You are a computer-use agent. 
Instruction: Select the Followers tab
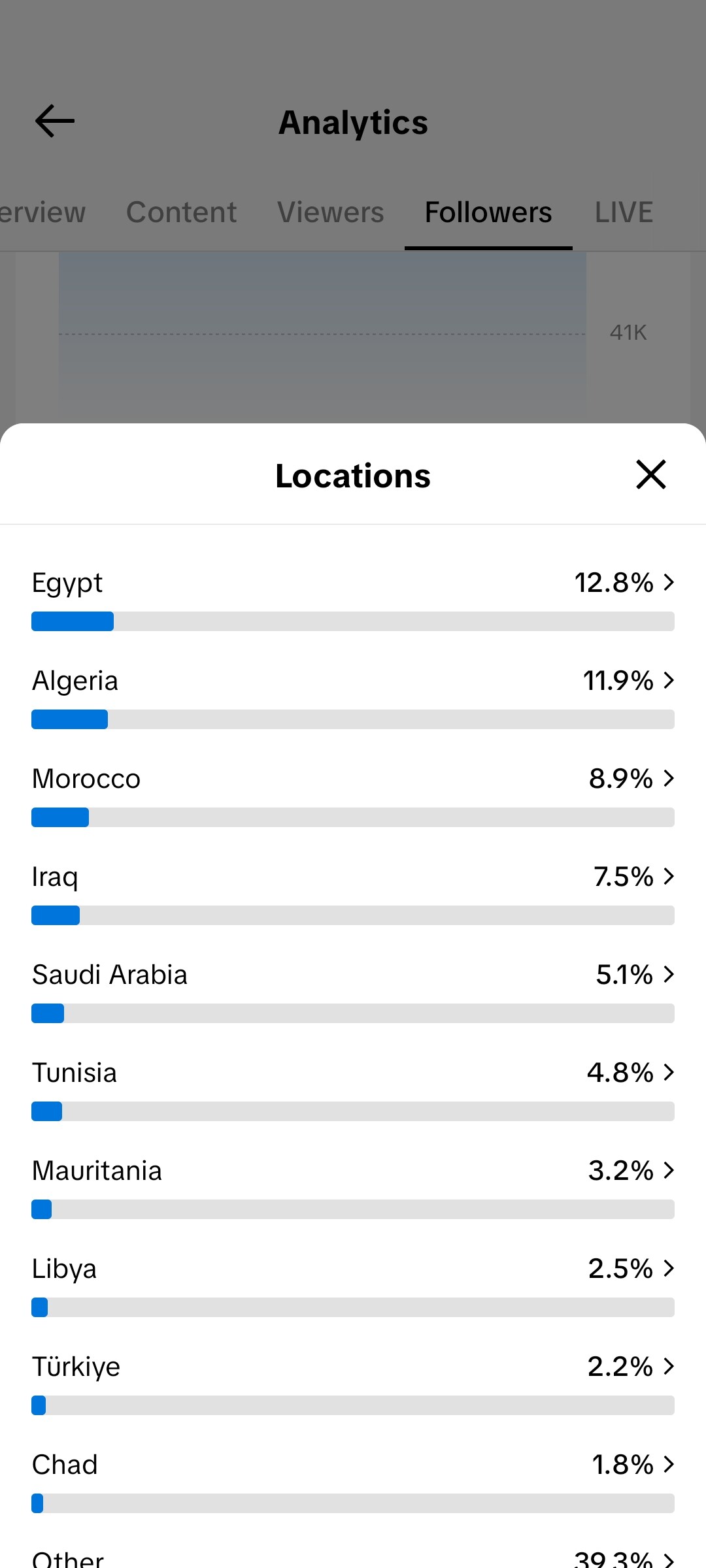[488, 212]
